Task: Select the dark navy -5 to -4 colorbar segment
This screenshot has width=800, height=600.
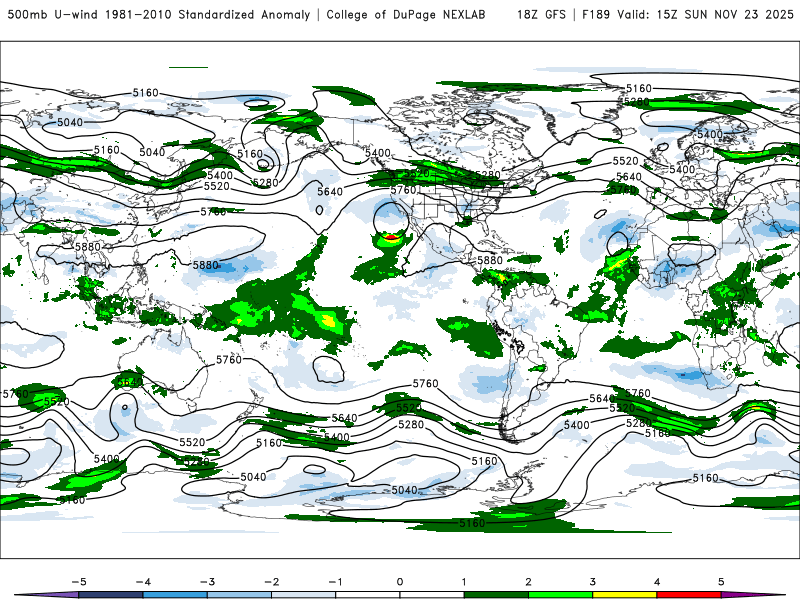Action: (x=111, y=595)
